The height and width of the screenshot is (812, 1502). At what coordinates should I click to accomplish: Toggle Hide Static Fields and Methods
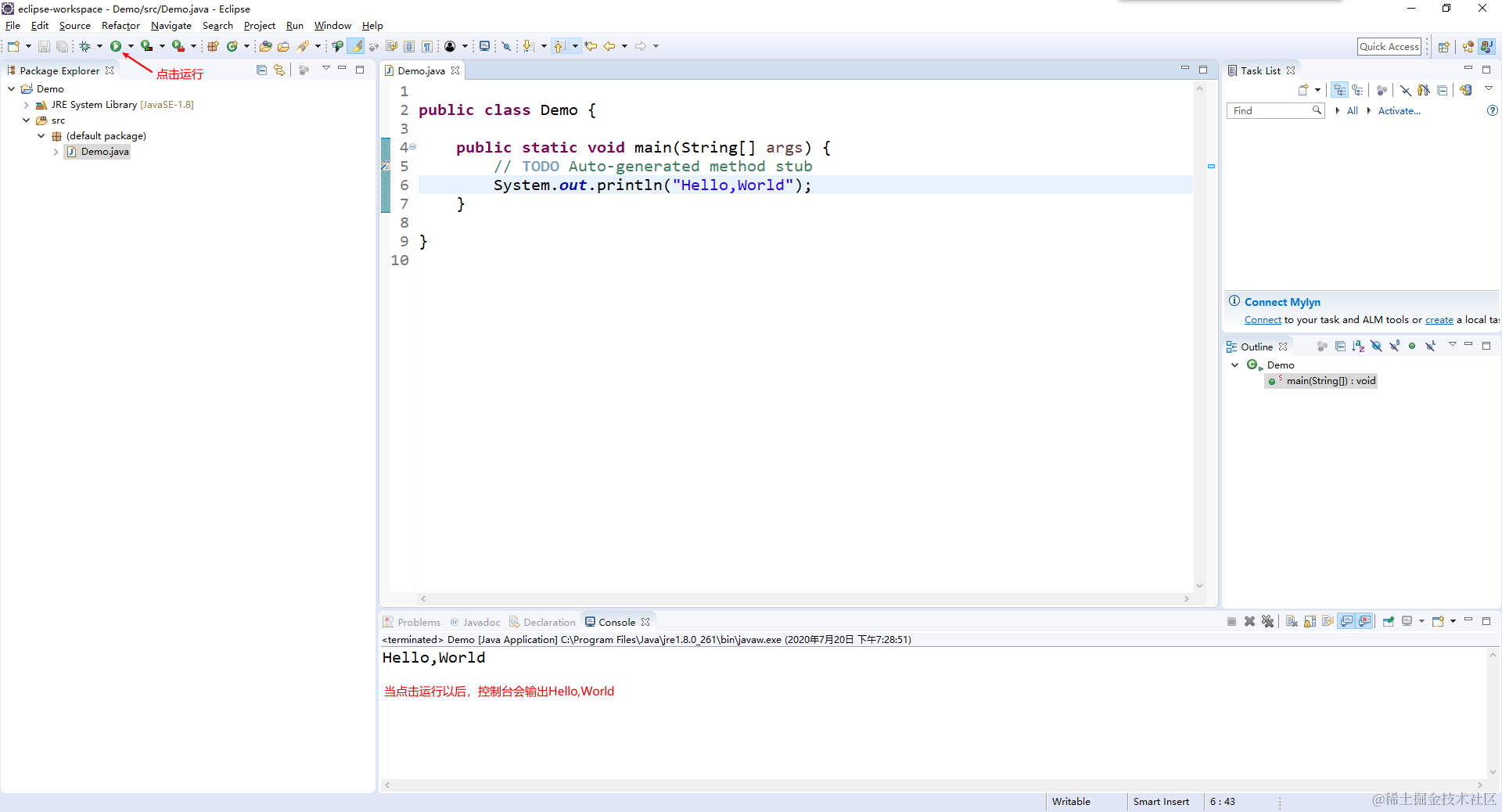[1394, 346]
